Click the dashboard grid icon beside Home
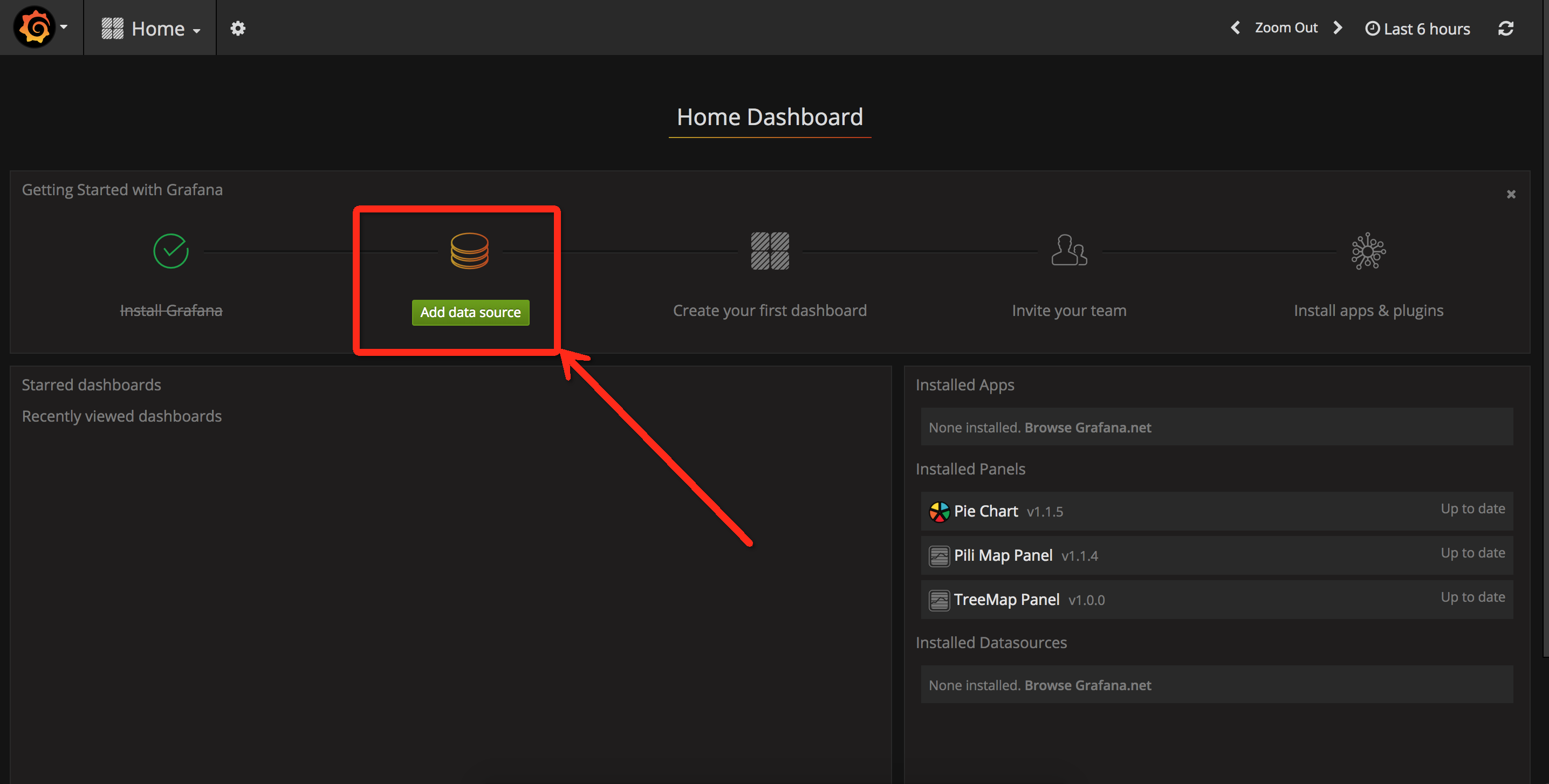This screenshot has height=784, width=1549. click(112, 28)
